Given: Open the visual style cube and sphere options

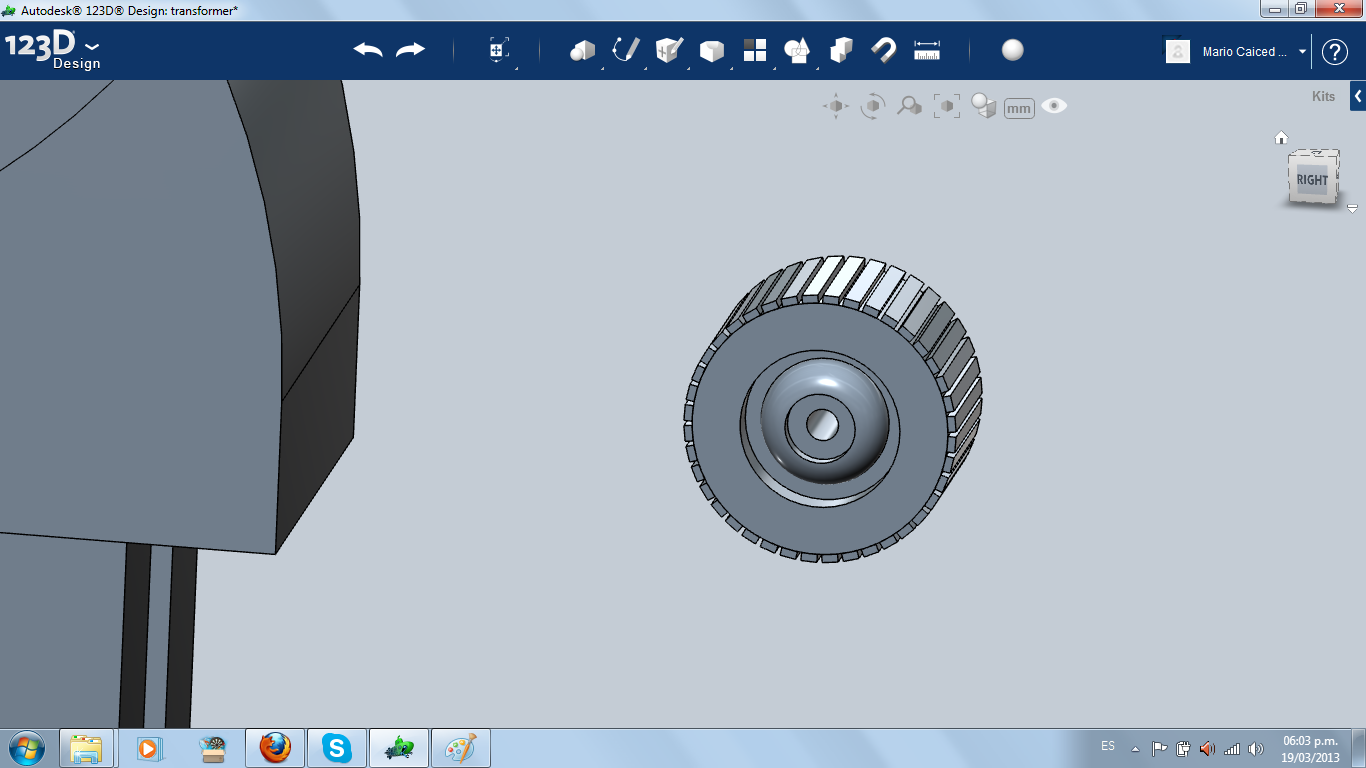Looking at the screenshot, I should 984,106.
